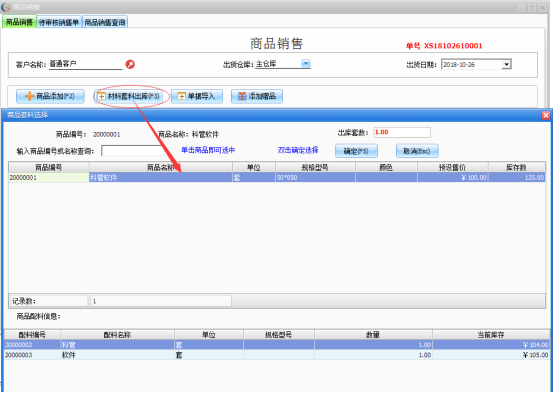Screen dimensions: 554x393
Task: Sort by 商品编号 column header
Action: pos(49,167)
